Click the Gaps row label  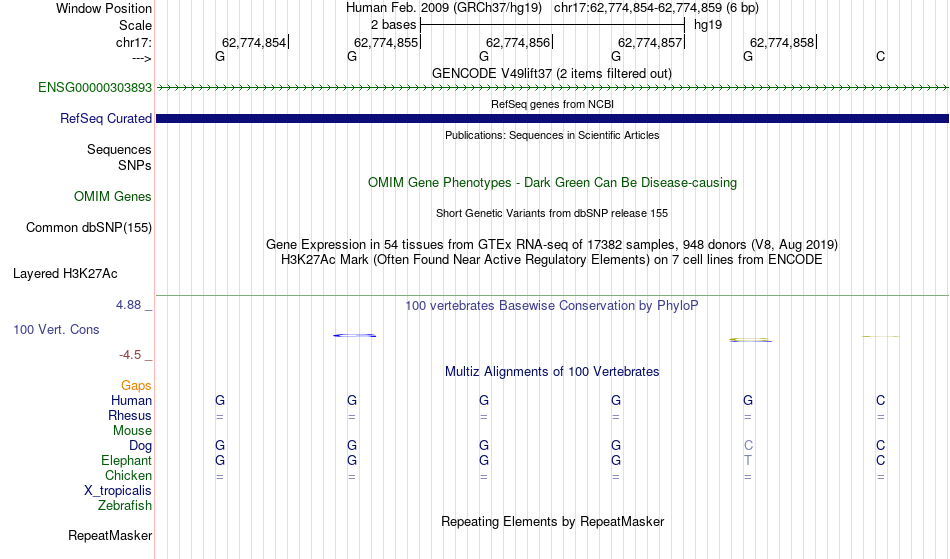(136, 385)
